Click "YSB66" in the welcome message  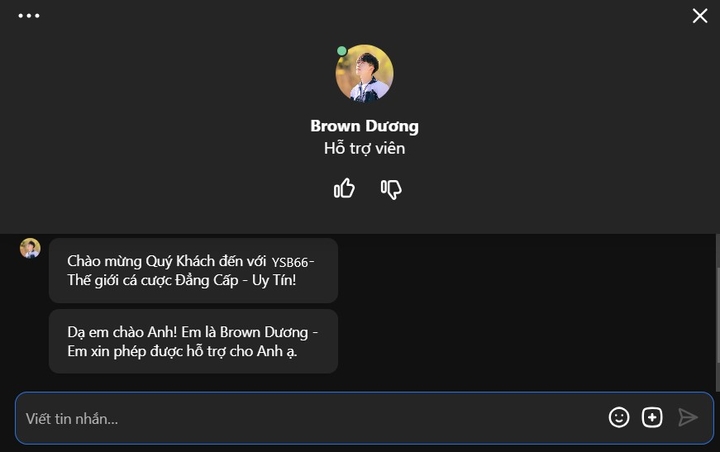pos(291,261)
